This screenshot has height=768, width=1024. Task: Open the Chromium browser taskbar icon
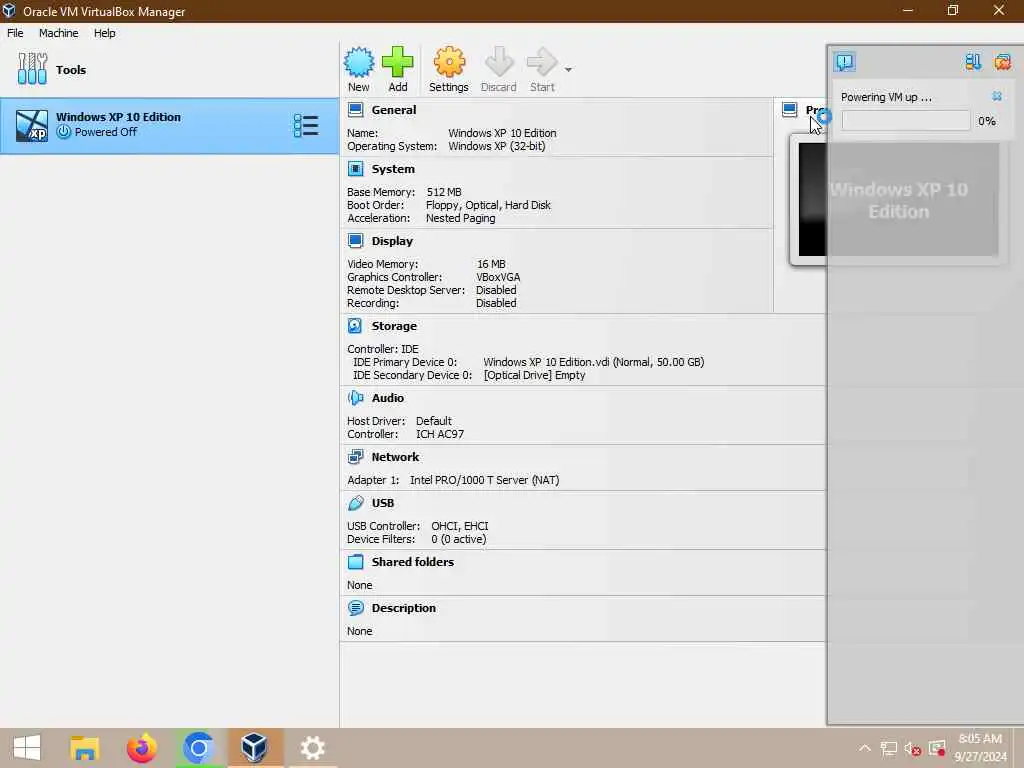(x=198, y=748)
